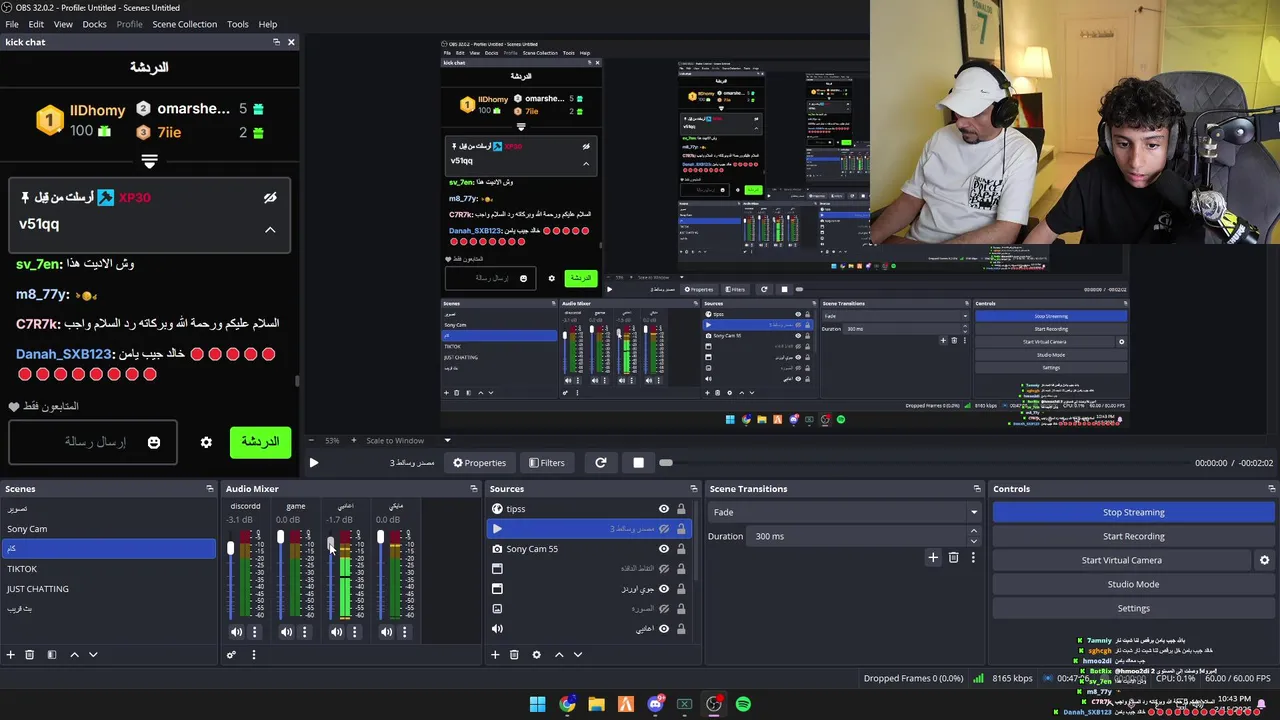Hide the Sony Cam 55 source
1280x720 pixels.
[663, 549]
